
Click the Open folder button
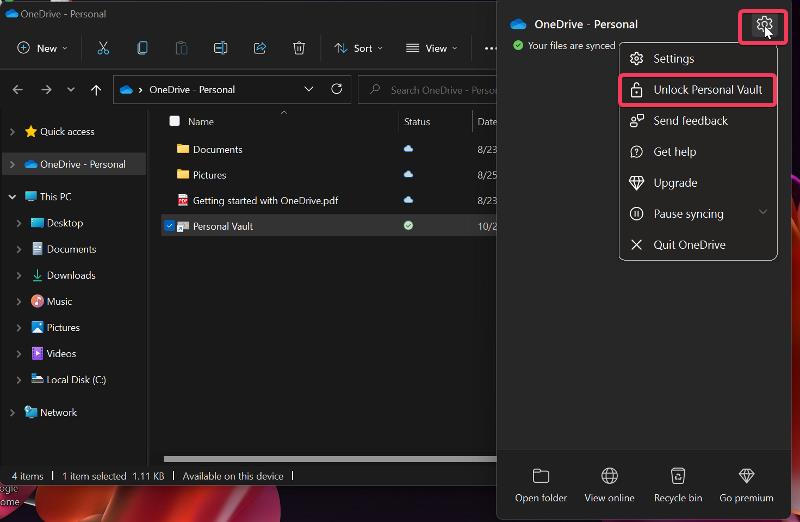(x=541, y=484)
